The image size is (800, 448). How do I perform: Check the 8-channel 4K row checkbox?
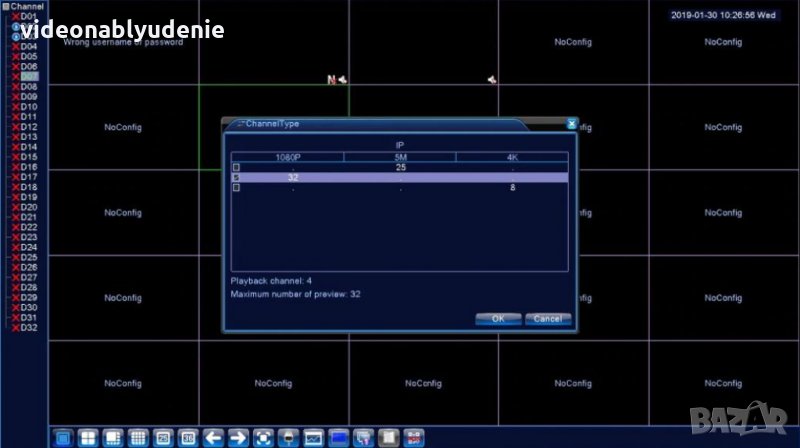237,187
